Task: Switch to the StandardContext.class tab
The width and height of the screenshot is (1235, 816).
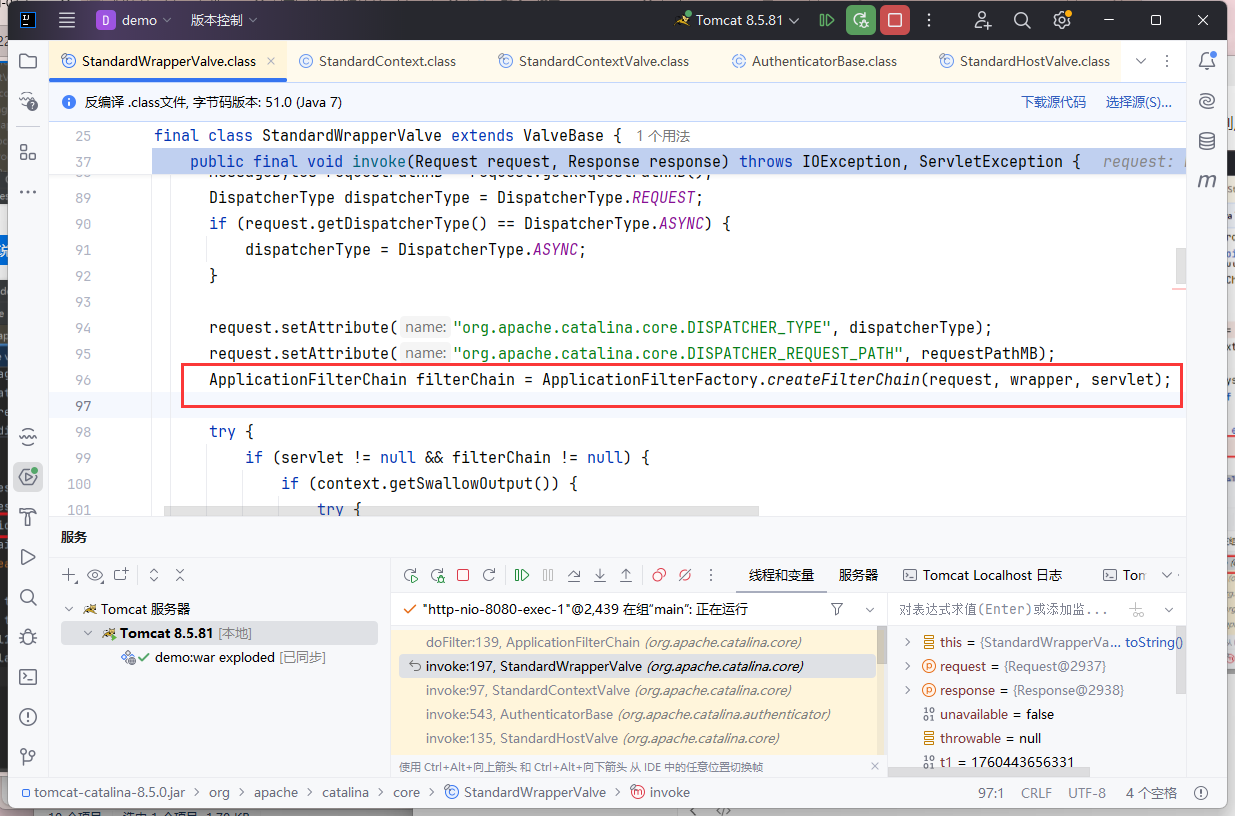Action: point(386,61)
